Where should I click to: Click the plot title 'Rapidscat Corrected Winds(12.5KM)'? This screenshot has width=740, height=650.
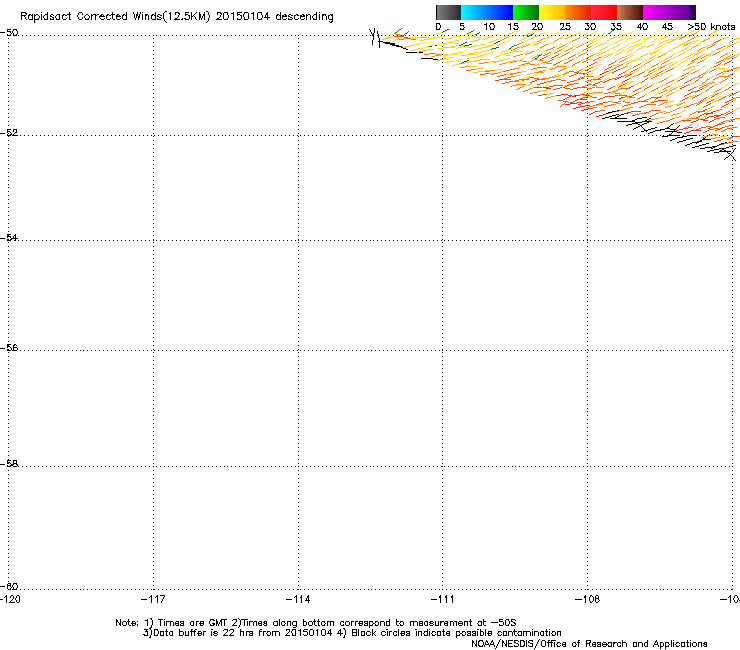click(115, 17)
